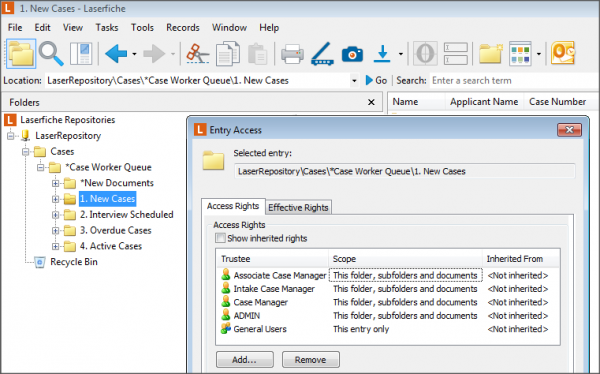Image resolution: width=600 pixels, height=374 pixels.
Task: Click the colored grid view icon
Action: tap(520, 54)
